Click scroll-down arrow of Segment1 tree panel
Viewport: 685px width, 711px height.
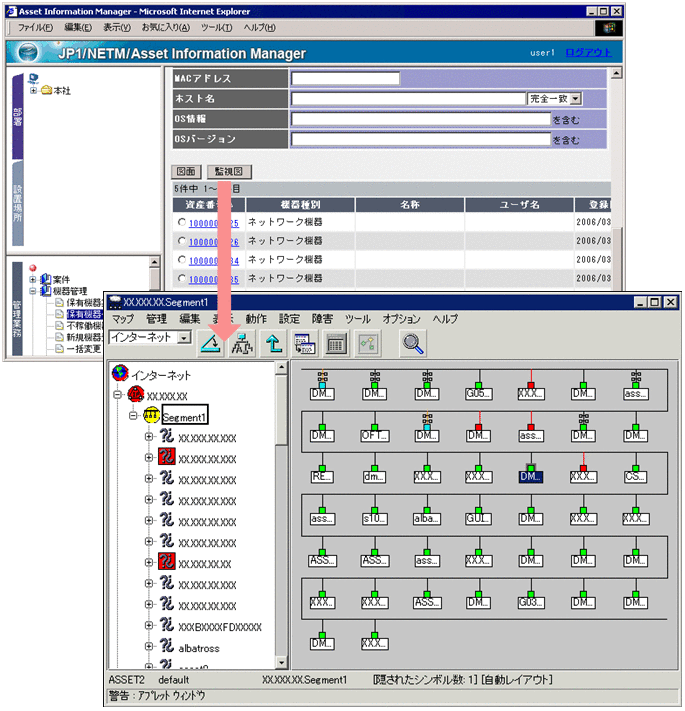click(282, 662)
